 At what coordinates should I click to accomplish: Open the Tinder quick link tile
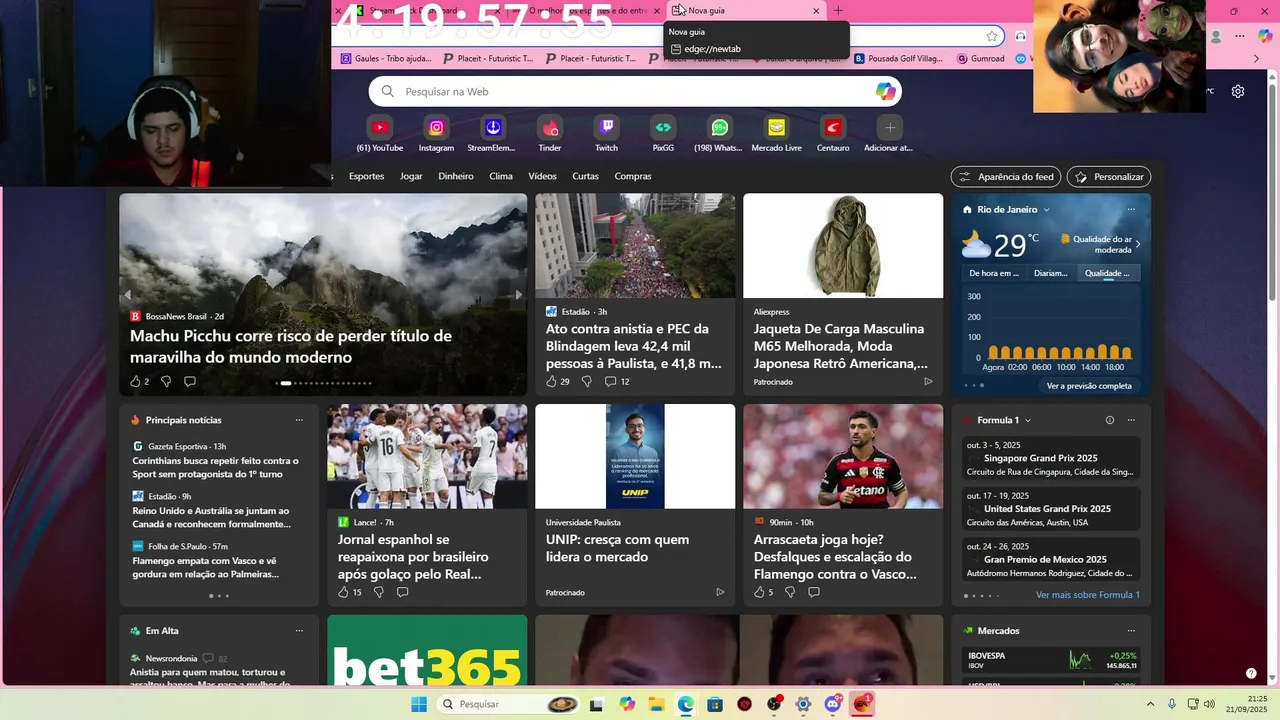pos(549,134)
